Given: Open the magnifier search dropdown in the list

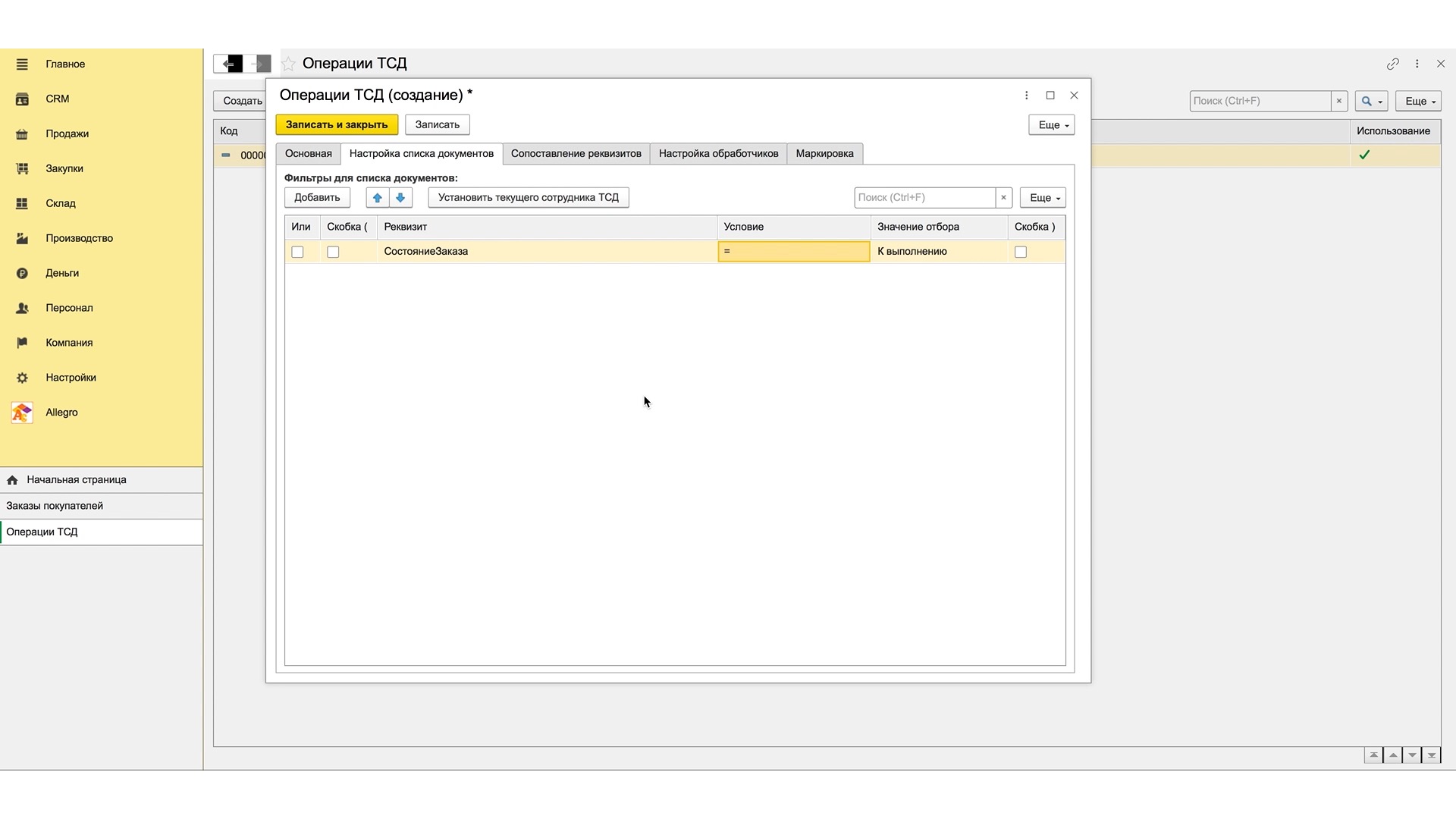Looking at the screenshot, I should tap(1371, 102).
